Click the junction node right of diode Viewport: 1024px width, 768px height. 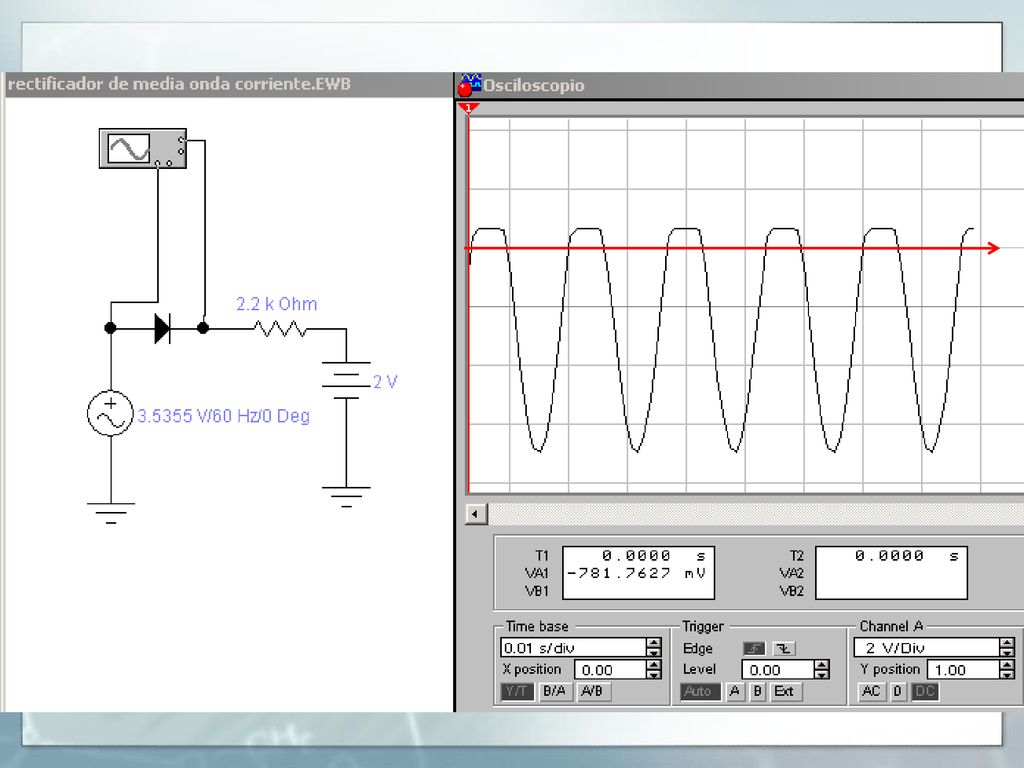(203, 328)
